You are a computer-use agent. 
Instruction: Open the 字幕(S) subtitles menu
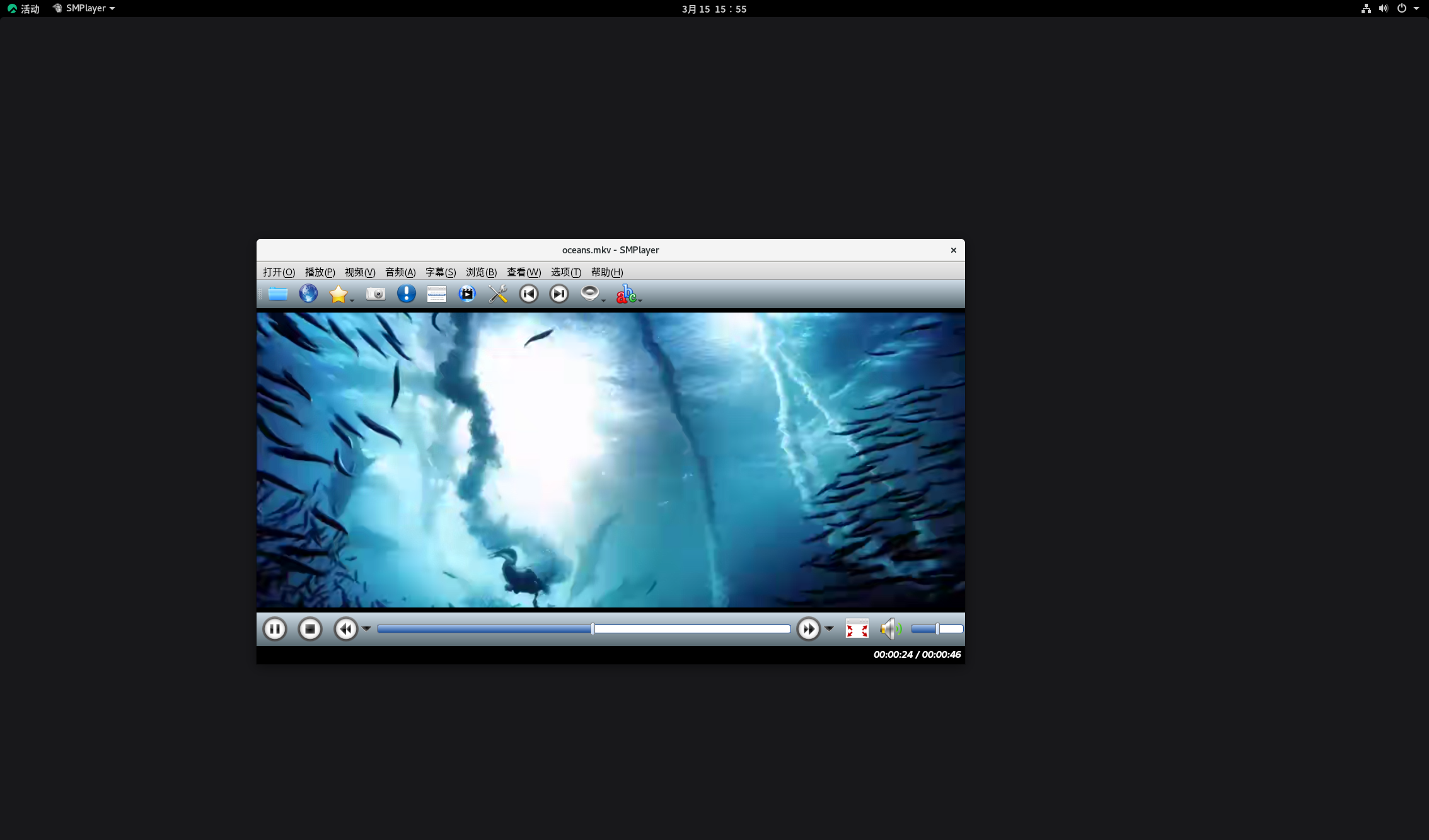440,272
